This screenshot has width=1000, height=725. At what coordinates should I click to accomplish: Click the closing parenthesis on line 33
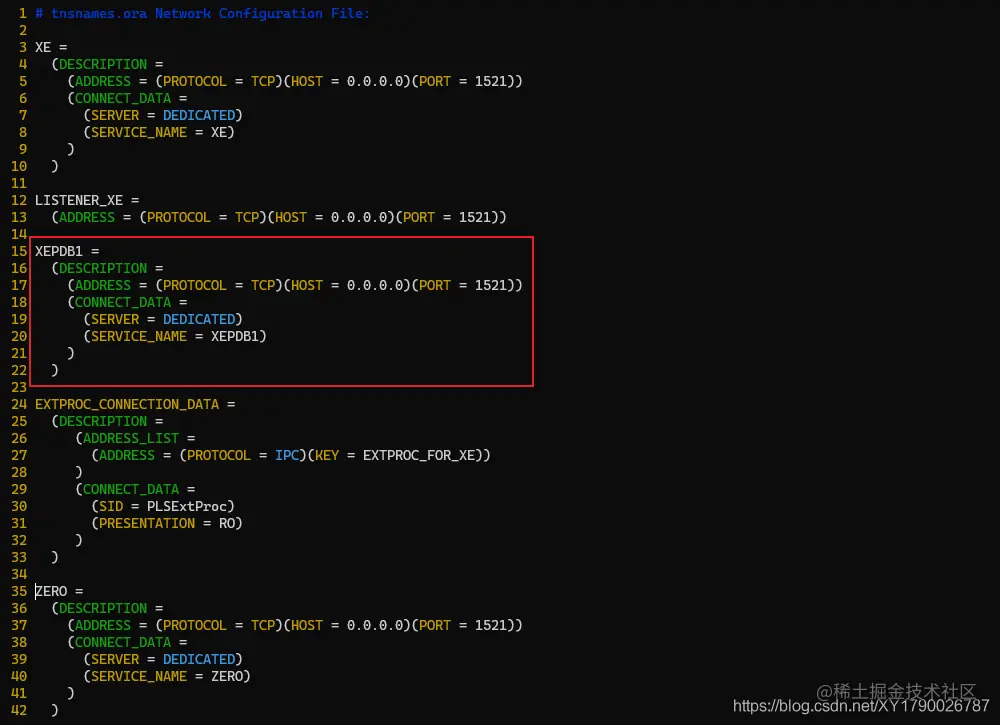click(x=55, y=557)
